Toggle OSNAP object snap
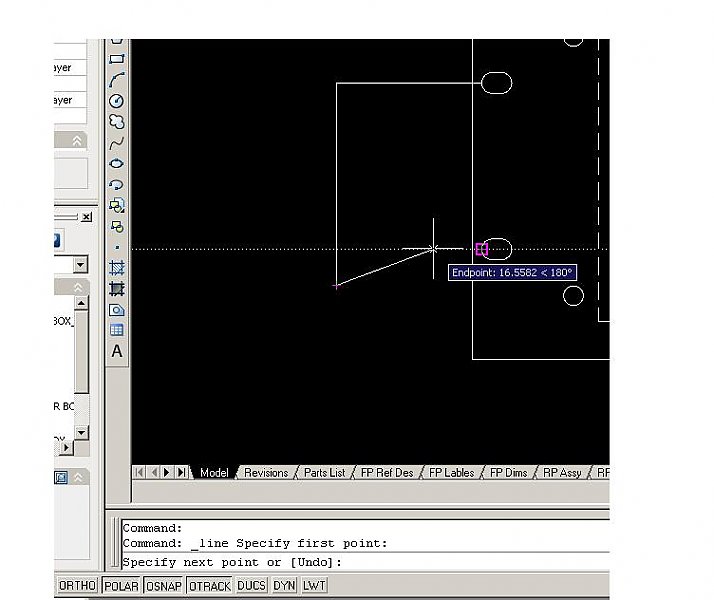714x600 pixels. 163,586
